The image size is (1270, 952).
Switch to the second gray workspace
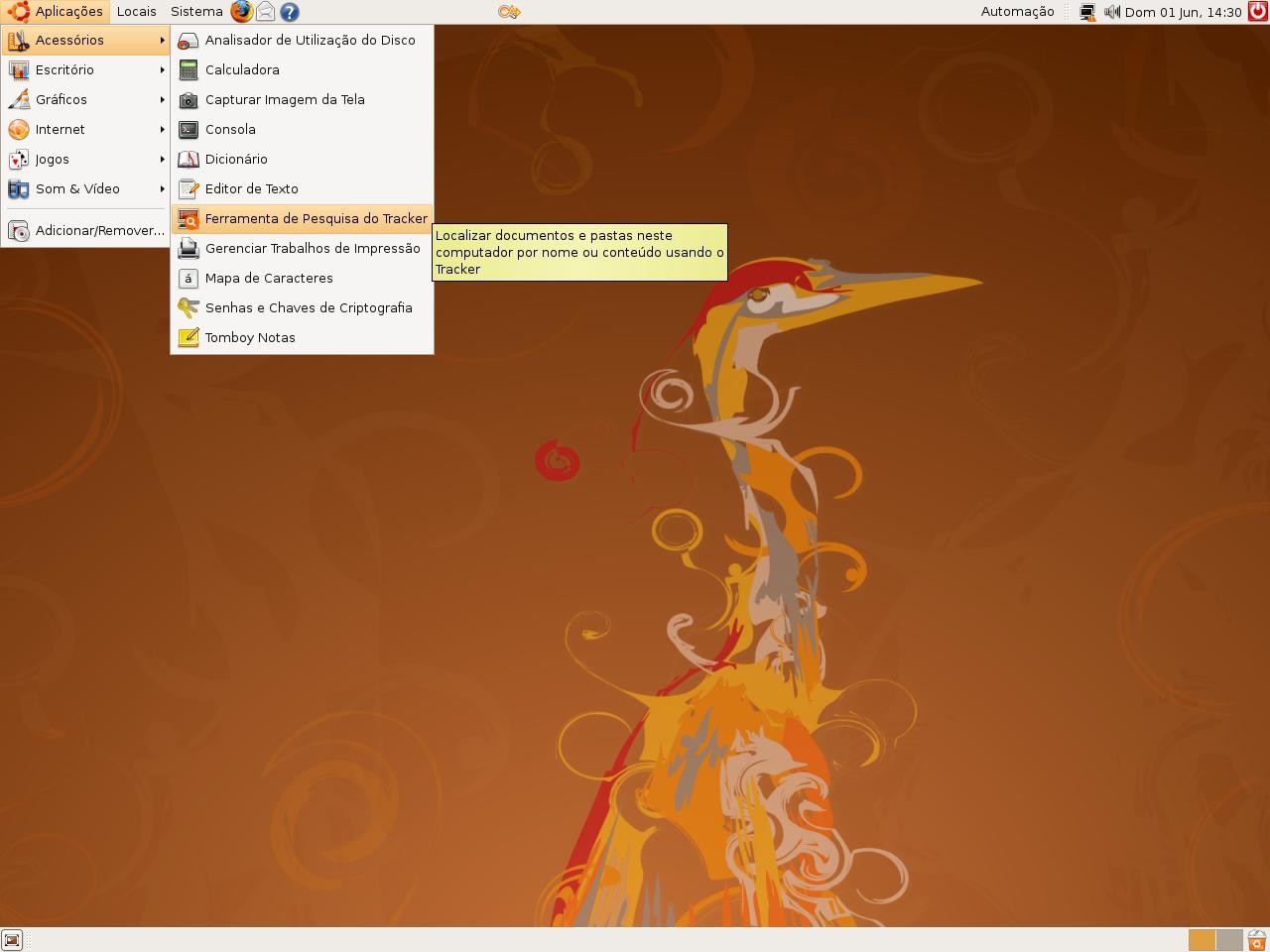click(x=1229, y=940)
